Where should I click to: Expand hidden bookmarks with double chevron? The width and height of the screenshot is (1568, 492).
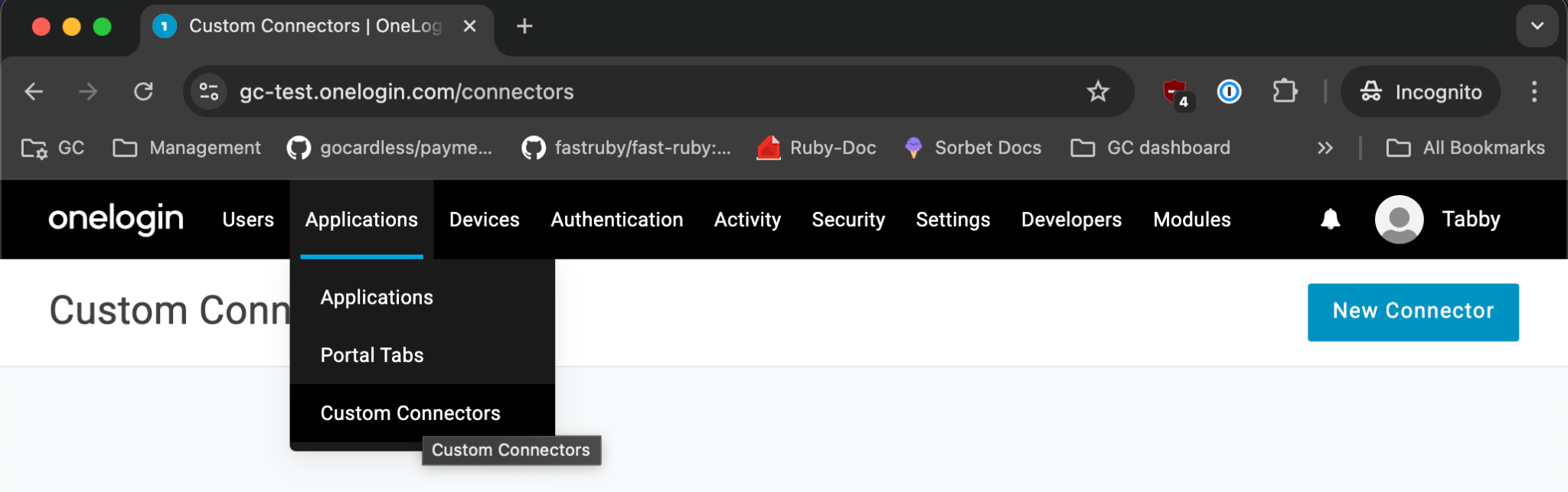click(x=1325, y=148)
